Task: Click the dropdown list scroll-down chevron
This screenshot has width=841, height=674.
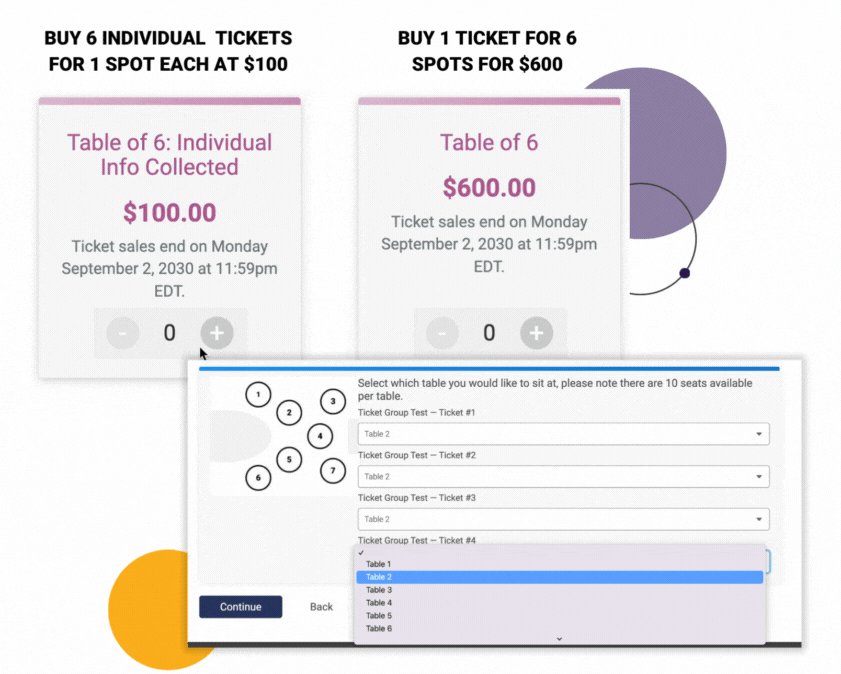Action: click(559, 639)
